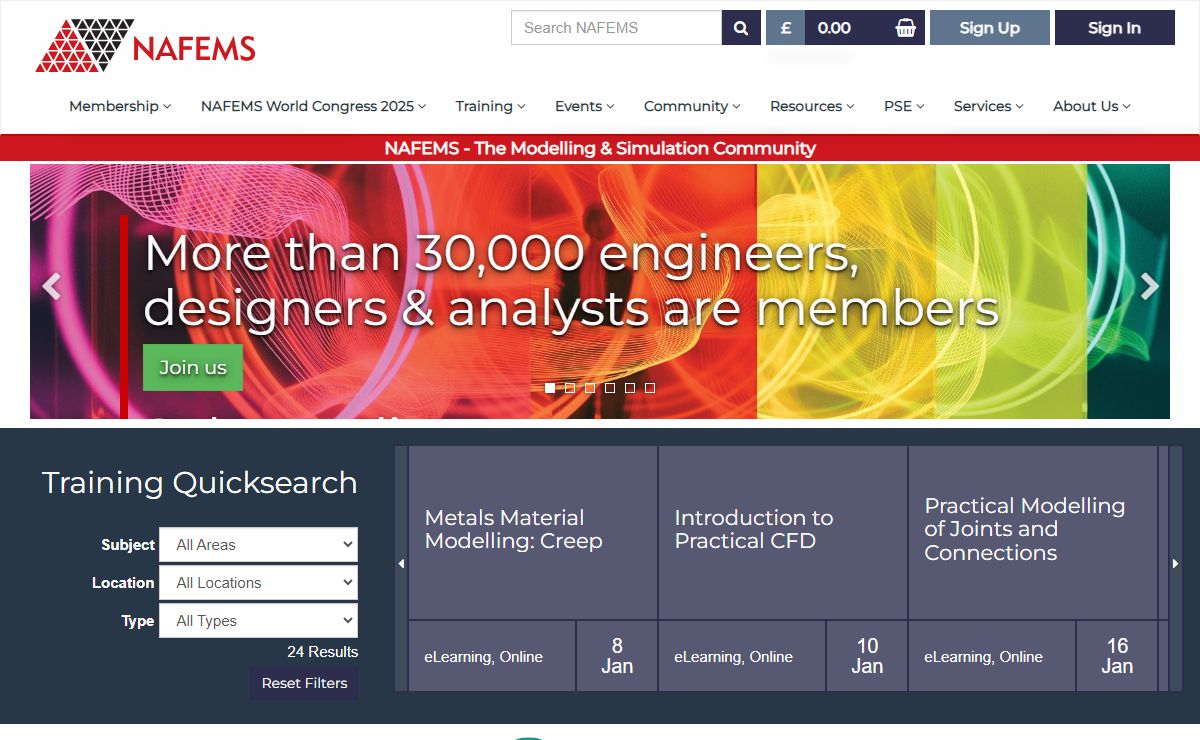
Task: Expand the Events menu
Action: 585,106
